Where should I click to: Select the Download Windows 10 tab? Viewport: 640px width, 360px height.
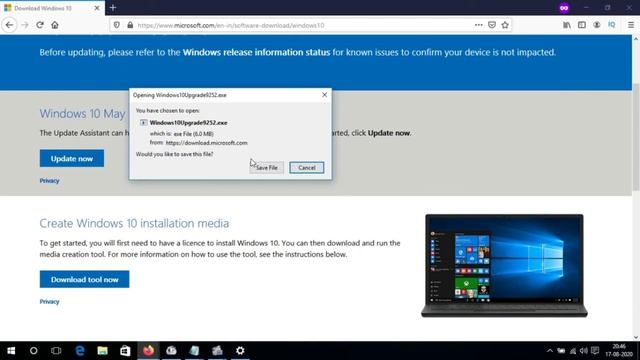coord(52,8)
